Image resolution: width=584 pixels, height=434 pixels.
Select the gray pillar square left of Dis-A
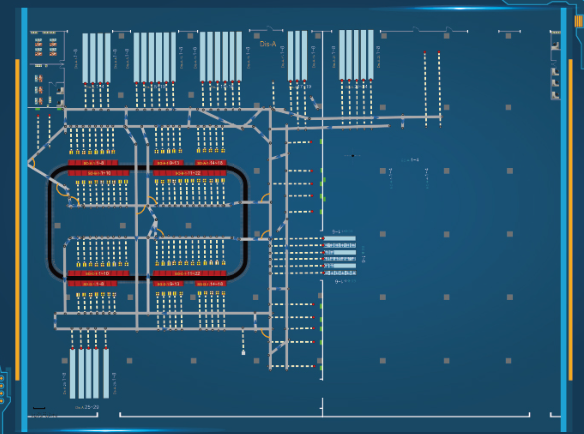tap(257, 36)
